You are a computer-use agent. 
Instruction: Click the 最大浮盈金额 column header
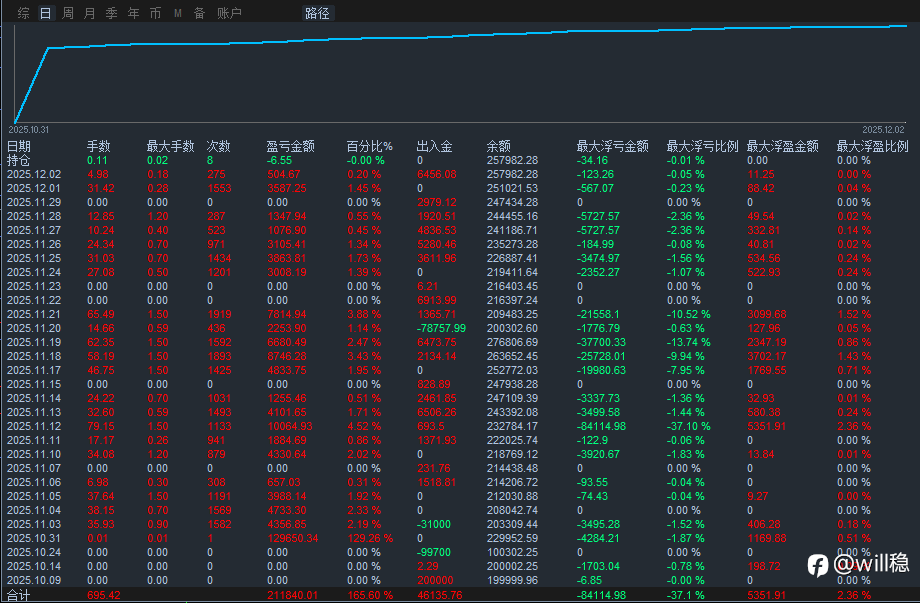tap(782, 146)
